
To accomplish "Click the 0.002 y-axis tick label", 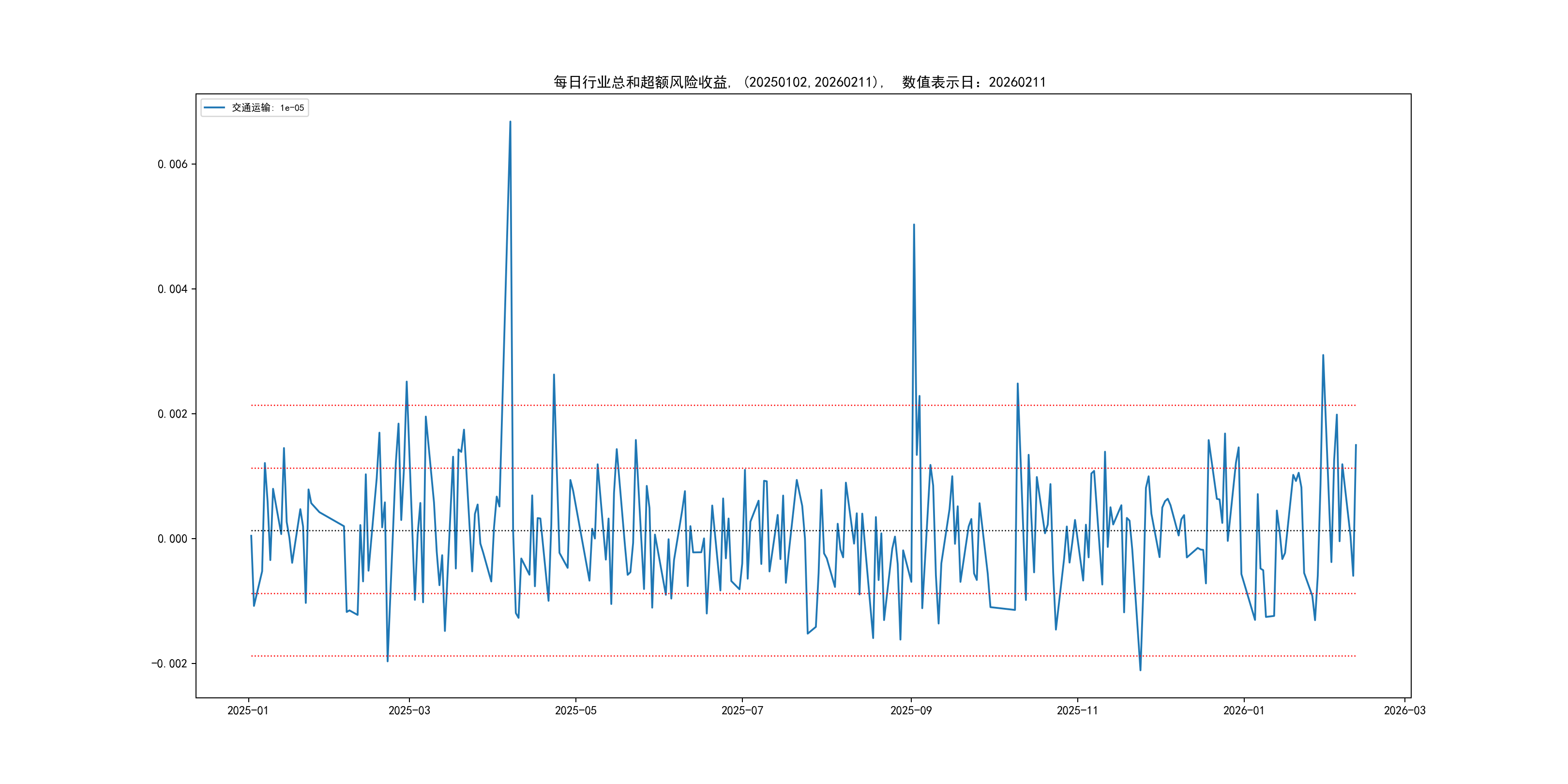I will pos(172,414).
